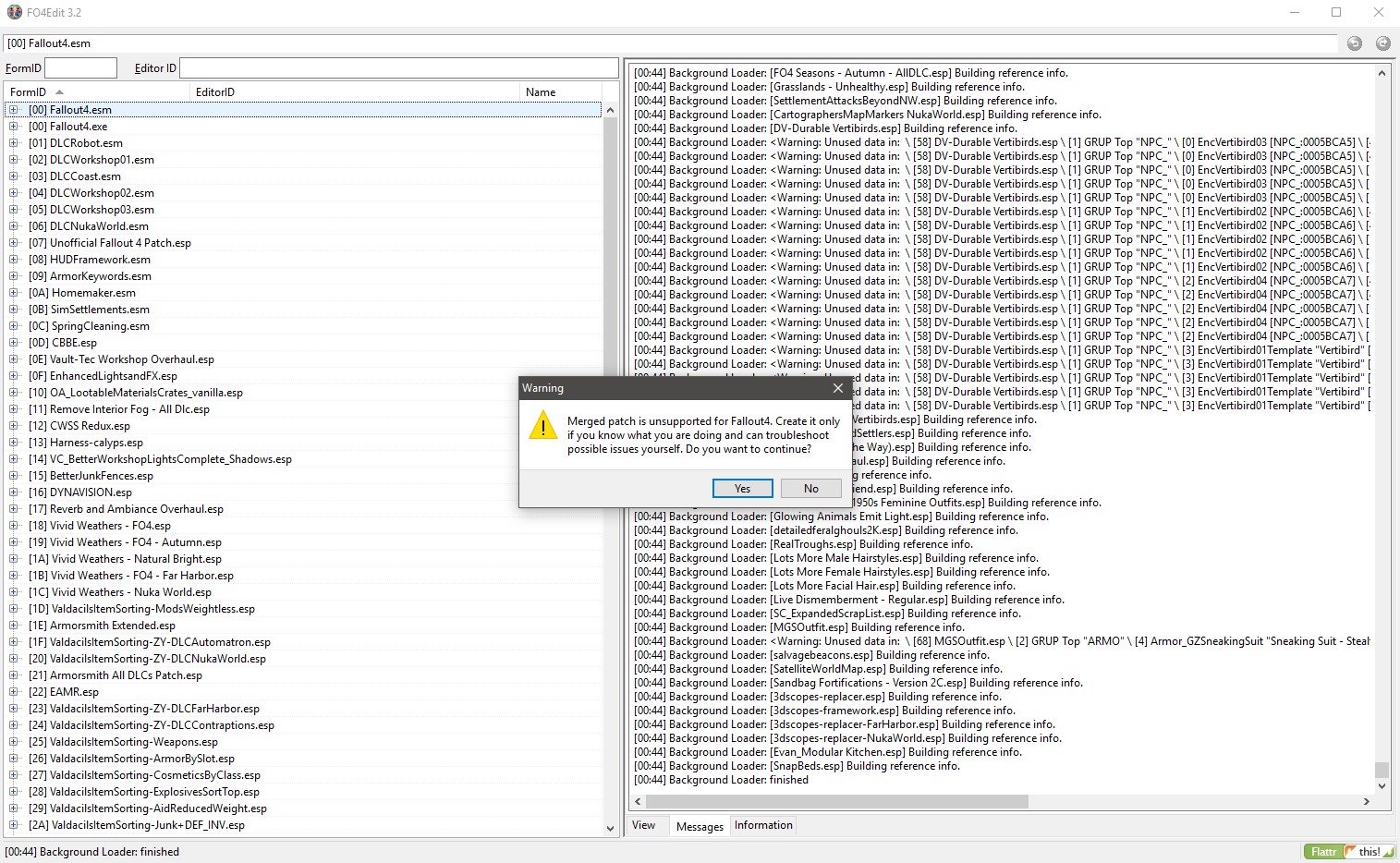The image size is (1400, 863).
Task: Expand the [16] DYNAVISION.esp node
Action: [x=14, y=492]
